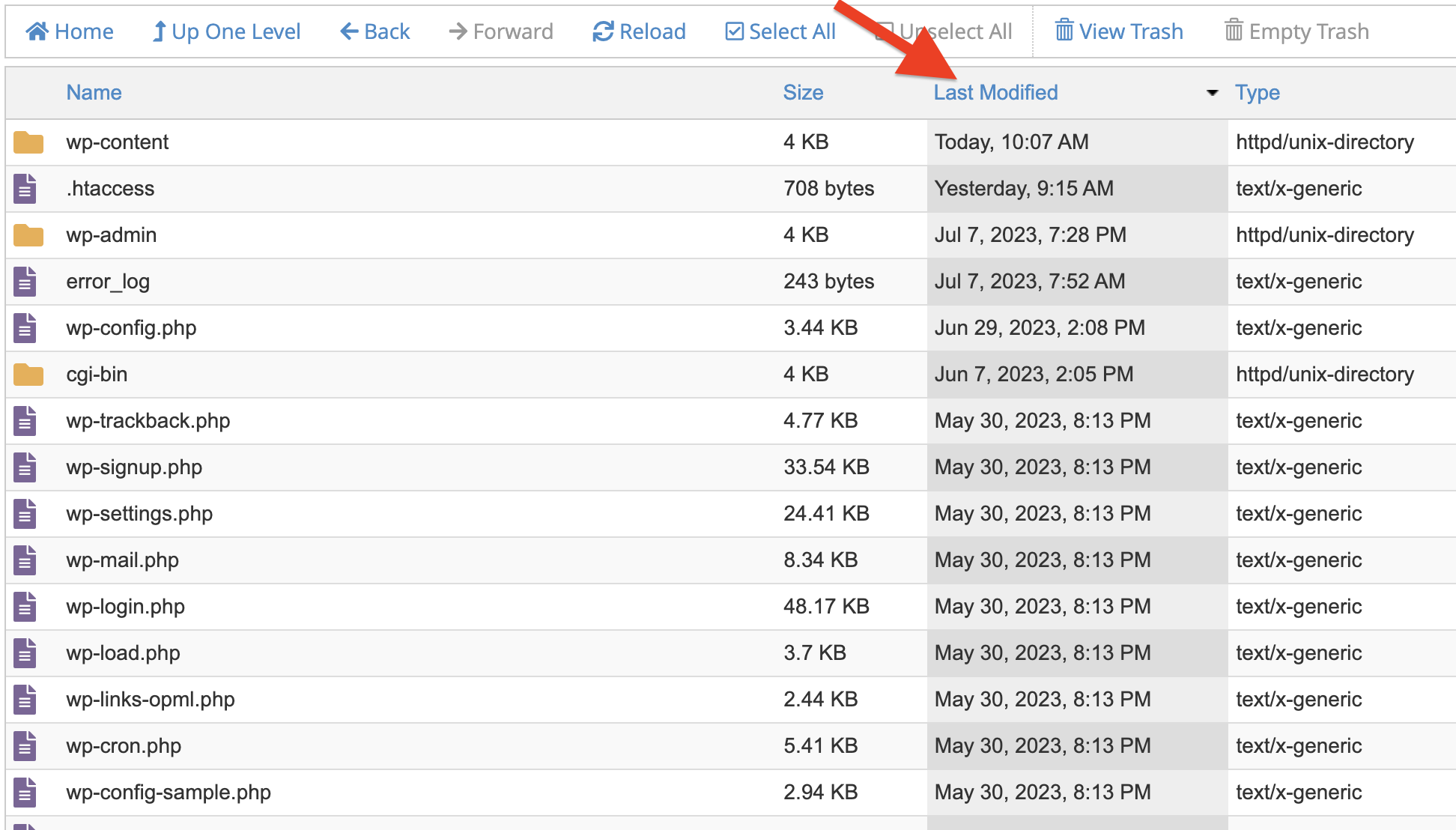This screenshot has height=830, width=1456.
Task: Click the 708 bytes size cell
Action: pyautogui.click(x=829, y=189)
